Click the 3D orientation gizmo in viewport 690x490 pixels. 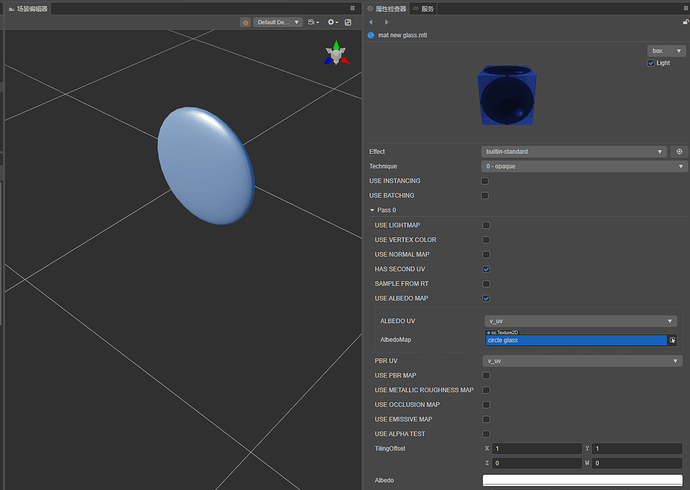pos(336,54)
